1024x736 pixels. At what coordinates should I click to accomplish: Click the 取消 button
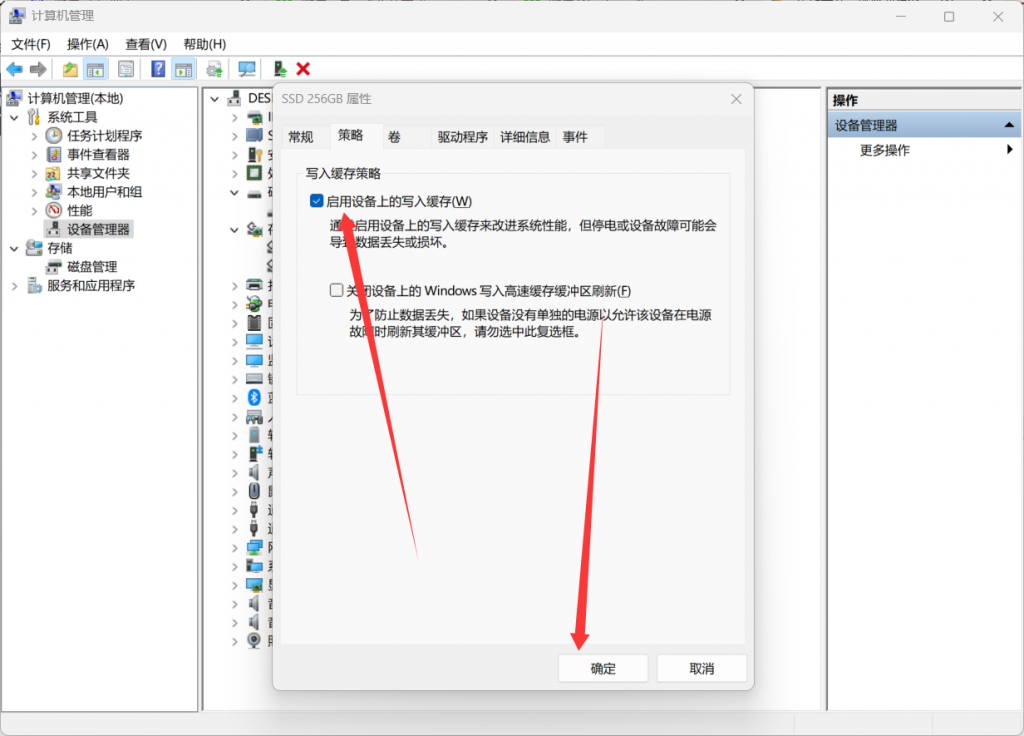[x=701, y=668]
